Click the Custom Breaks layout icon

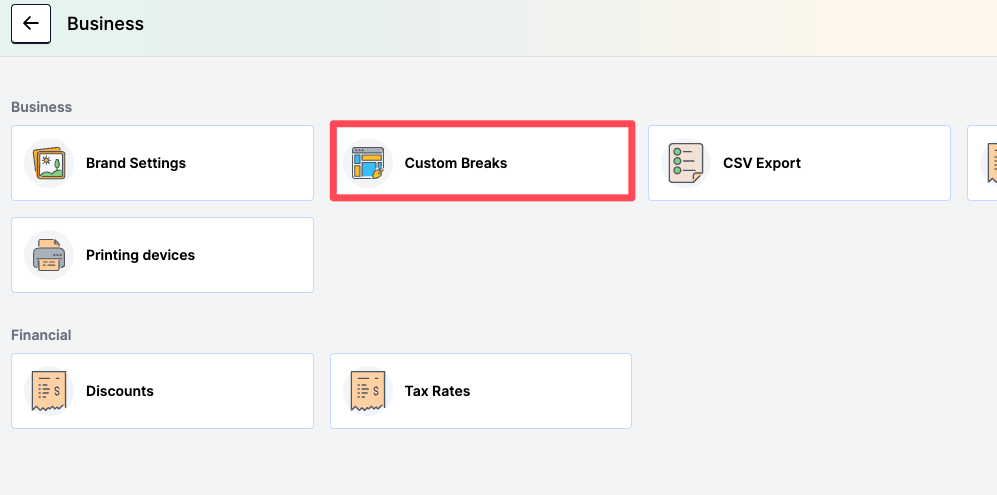click(368, 163)
